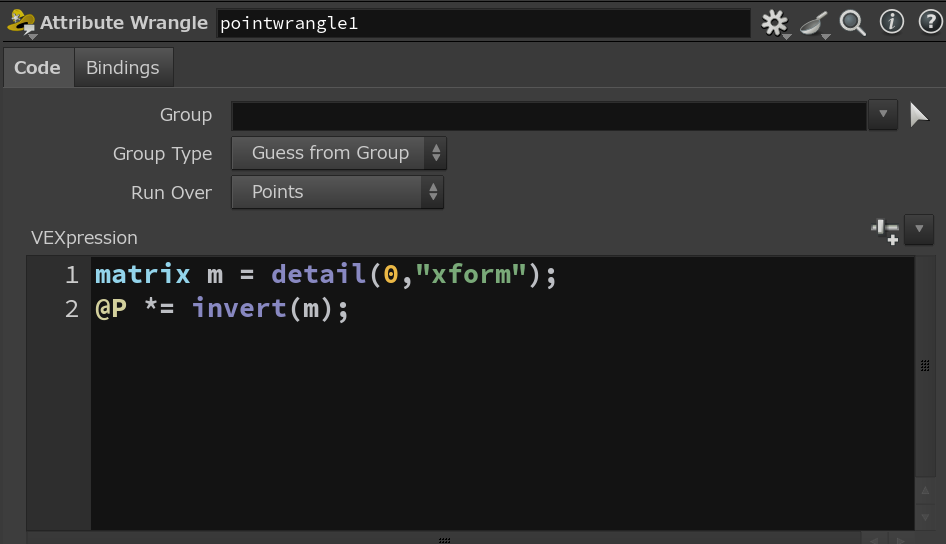The width and height of the screenshot is (946, 544).
Task: Expand the Group field dropdown arrow
Action: pos(882,115)
